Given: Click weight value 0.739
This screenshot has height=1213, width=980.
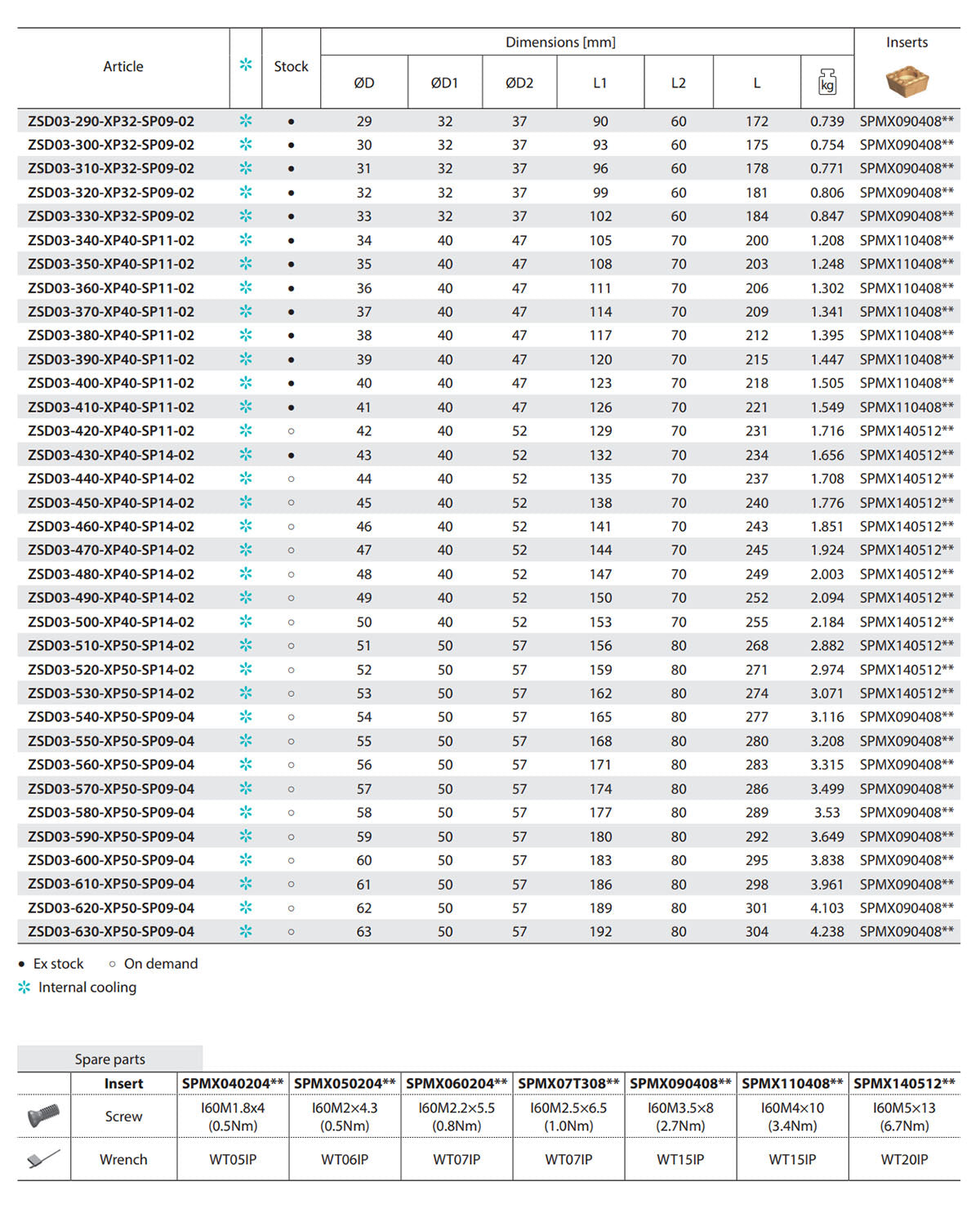Looking at the screenshot, I should pyautogui.click(x=827, y=121).
